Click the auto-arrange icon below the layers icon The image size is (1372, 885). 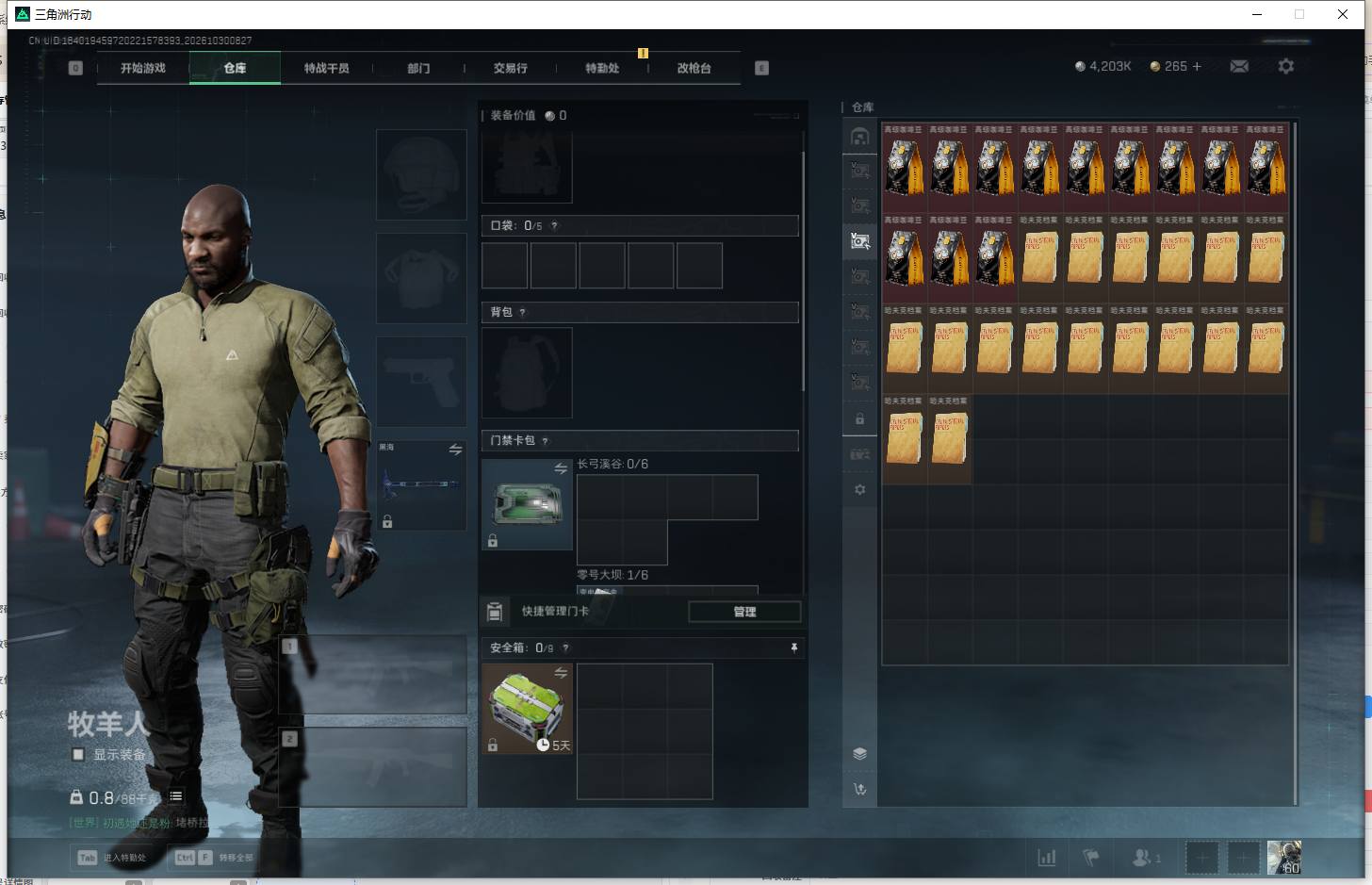tap(859, 789)
